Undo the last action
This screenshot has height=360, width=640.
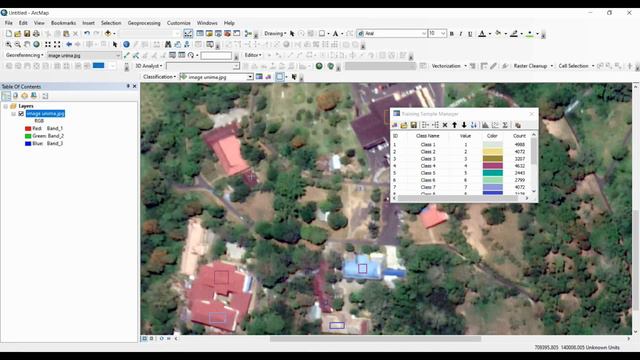point(87,33)
